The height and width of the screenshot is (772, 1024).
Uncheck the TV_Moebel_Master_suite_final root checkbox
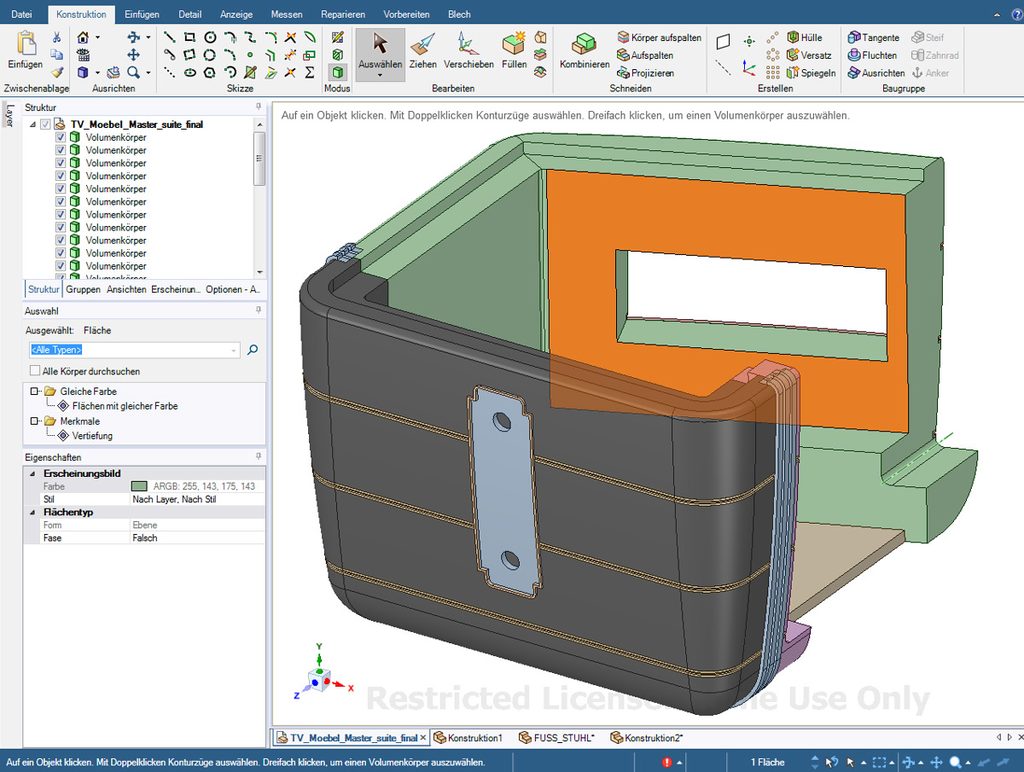click(45, 124)
